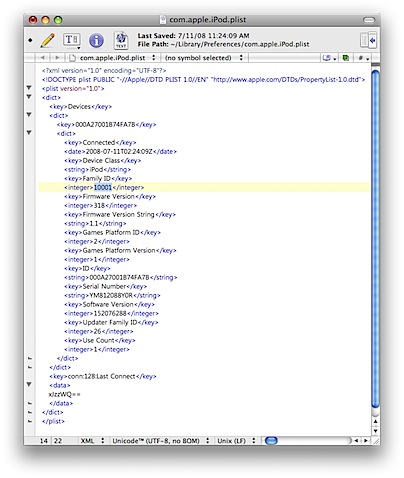Collapse the plist version fold triangle
404x478 pixels.
coord(29,88)
